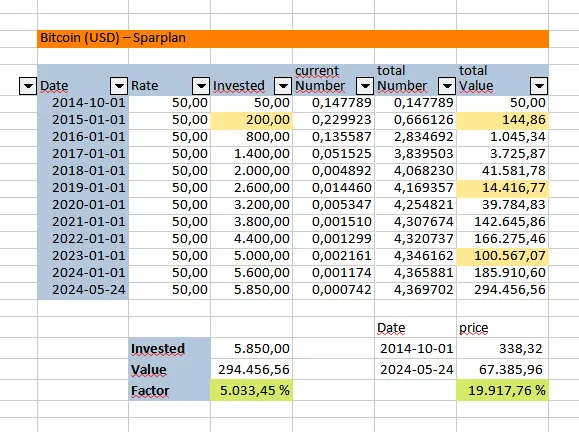Select Invested value 4.400,00

(251, 239)
